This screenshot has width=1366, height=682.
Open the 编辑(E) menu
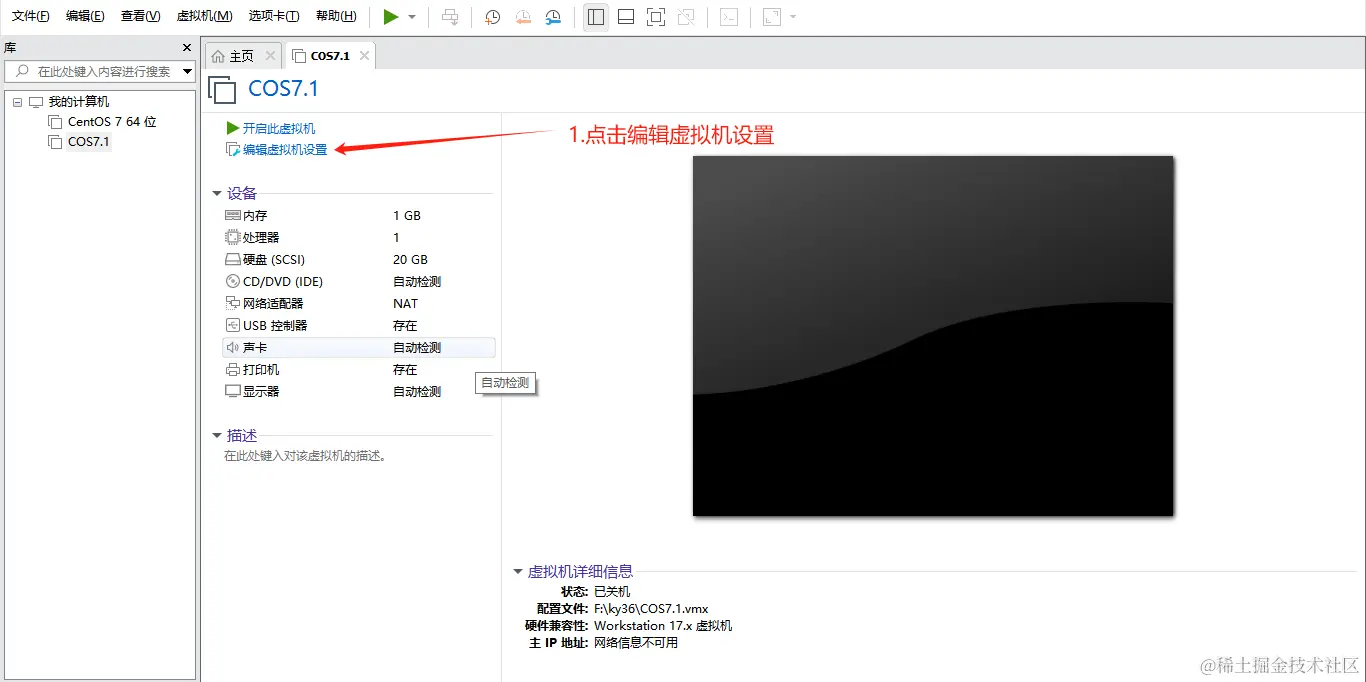coord(85,16)
